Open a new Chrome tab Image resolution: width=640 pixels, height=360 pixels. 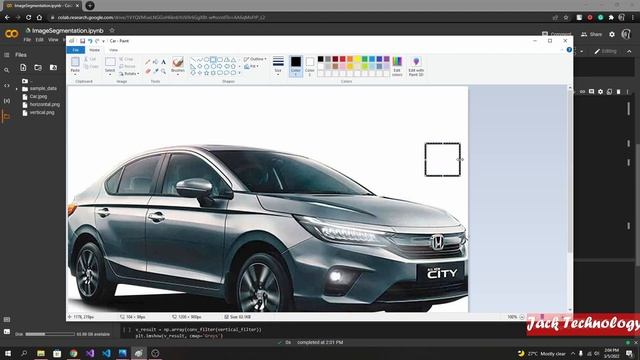coord(90,6)
